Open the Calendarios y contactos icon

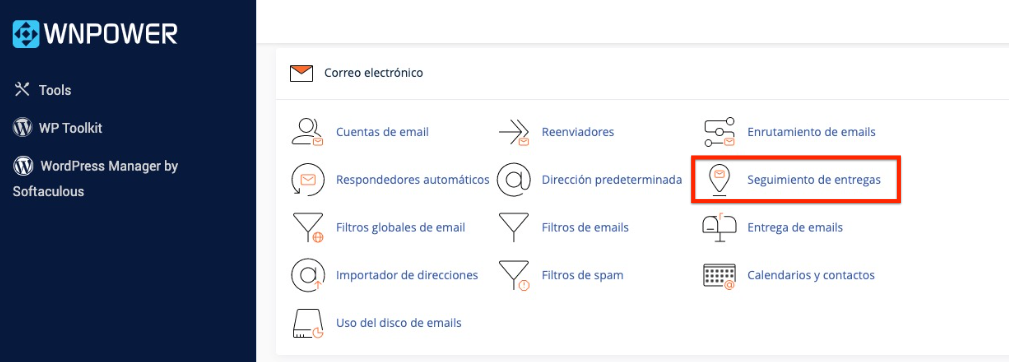(x=719, y=275)
